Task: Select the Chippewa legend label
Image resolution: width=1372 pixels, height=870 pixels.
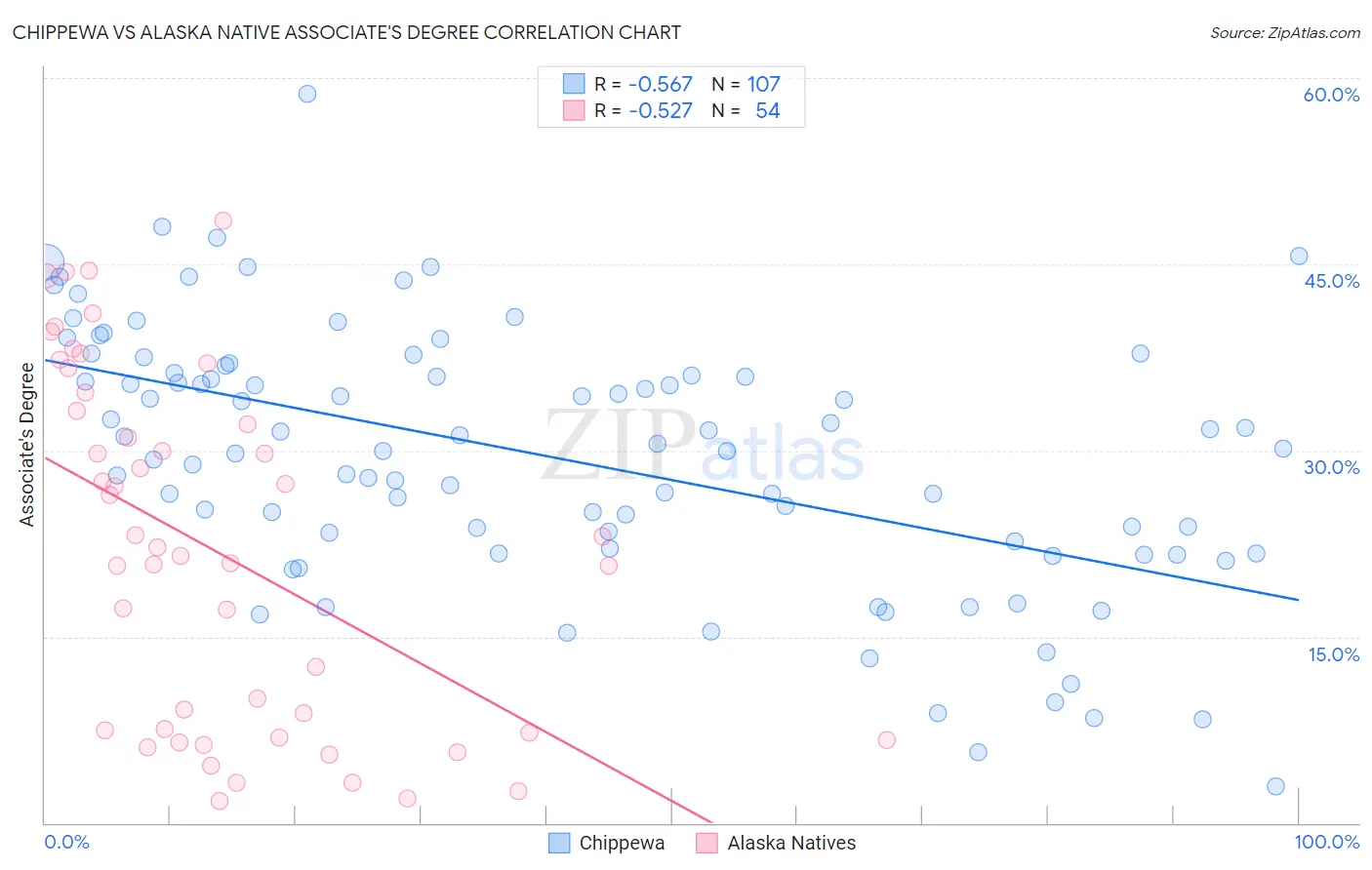Action: pos(622,843)
